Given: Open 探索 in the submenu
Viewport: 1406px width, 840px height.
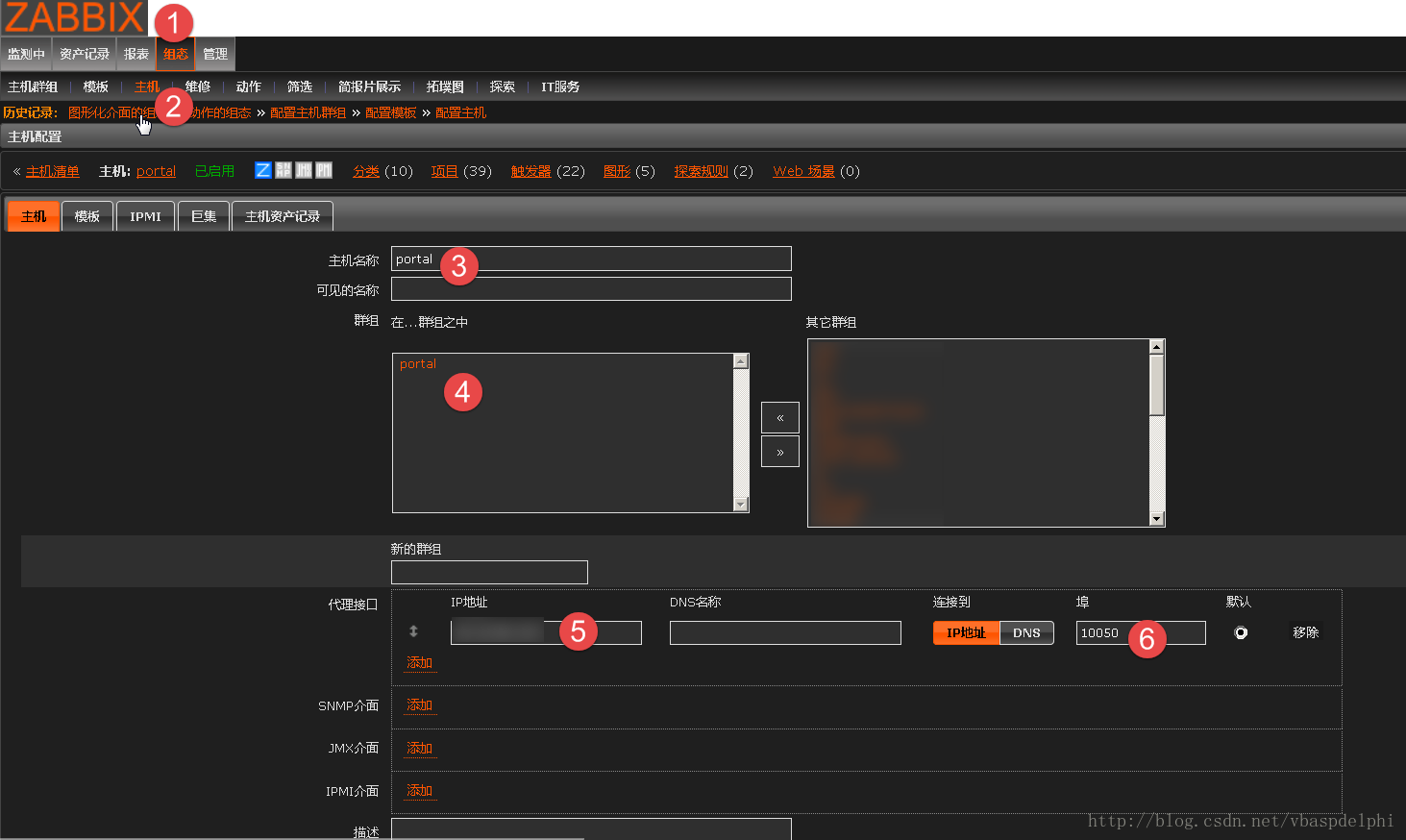Looking at the screenshot, I should 503,86.
